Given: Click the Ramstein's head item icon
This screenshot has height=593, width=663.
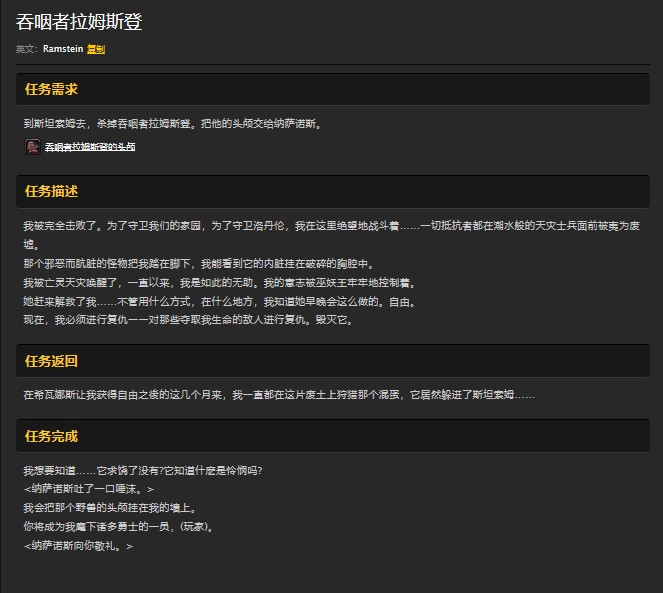Looking at the screenshot, I should (x=33, y=147).
